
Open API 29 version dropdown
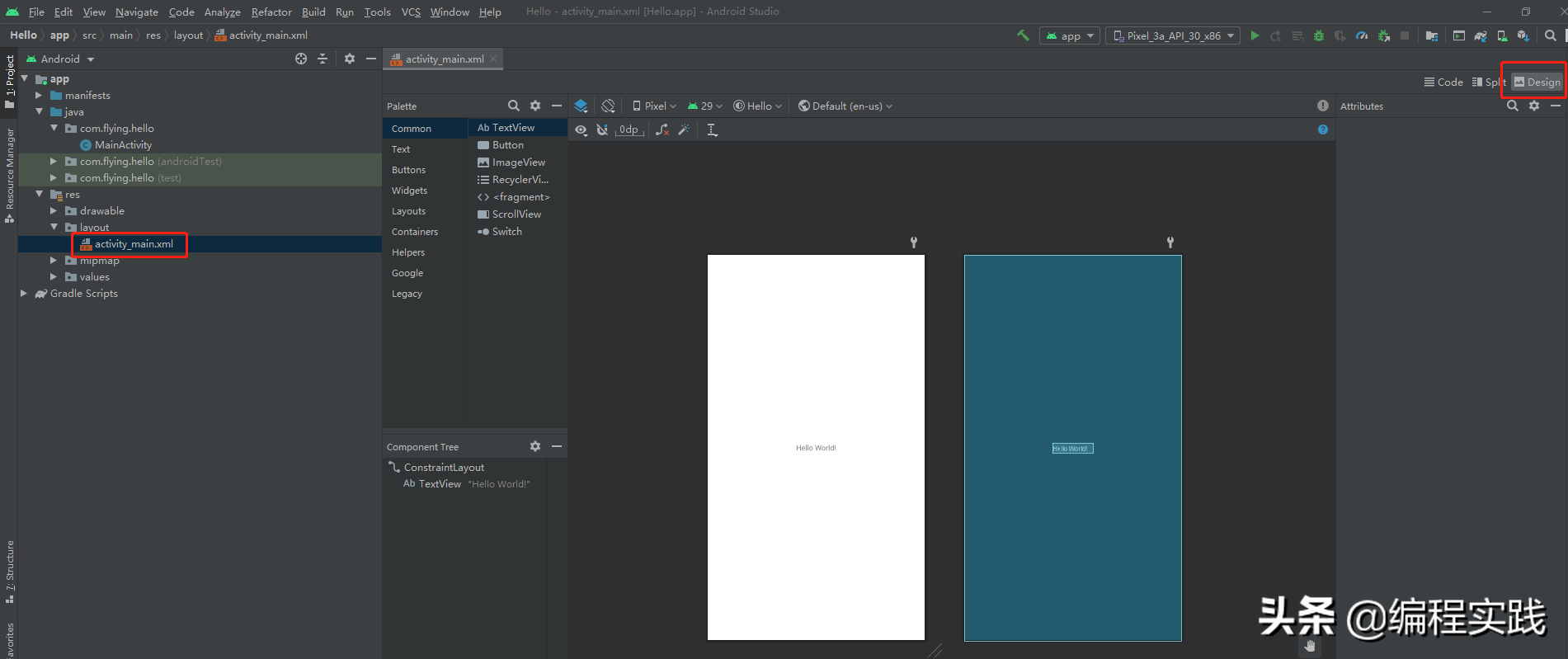click(705, 106)
